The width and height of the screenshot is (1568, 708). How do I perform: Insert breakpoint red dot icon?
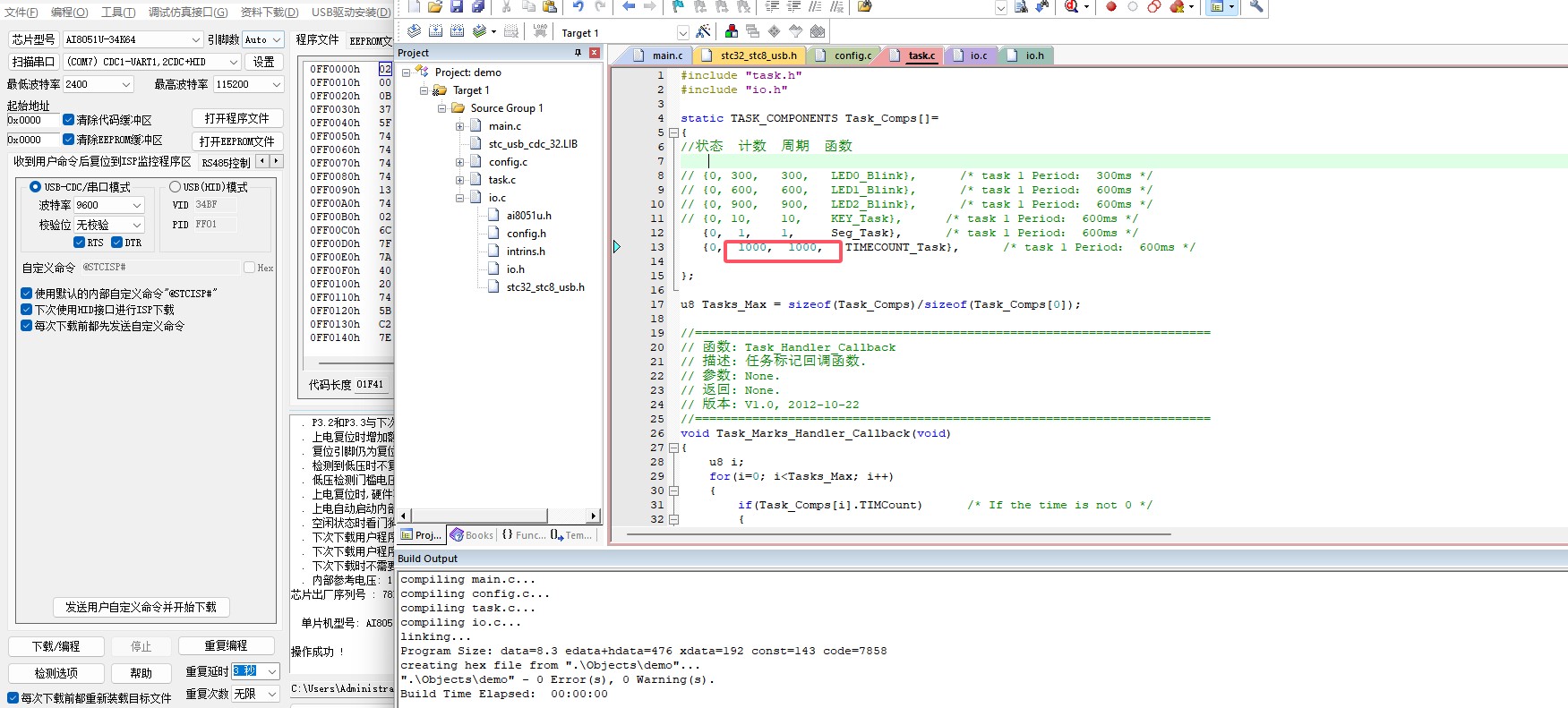tap(1111, 6)
